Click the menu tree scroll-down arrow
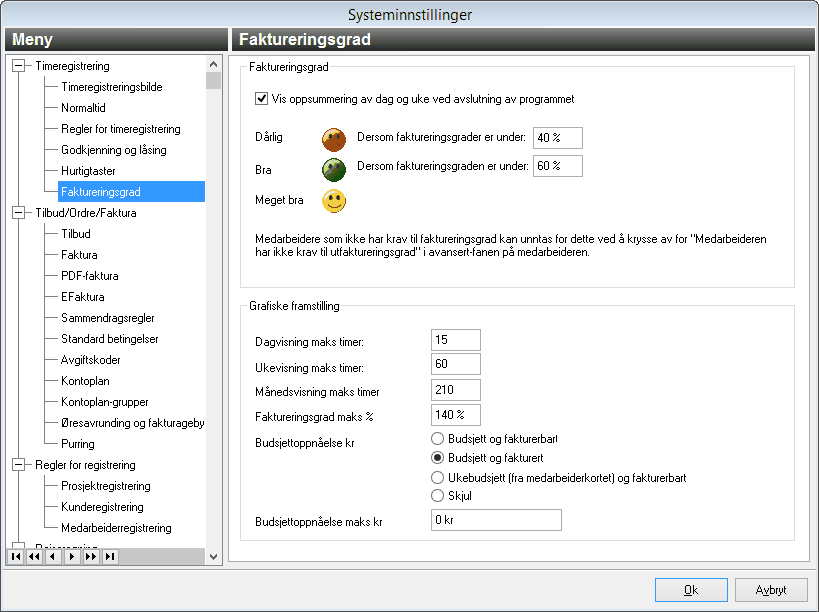This screenshot has width=819, height=612. pos(213,557)
